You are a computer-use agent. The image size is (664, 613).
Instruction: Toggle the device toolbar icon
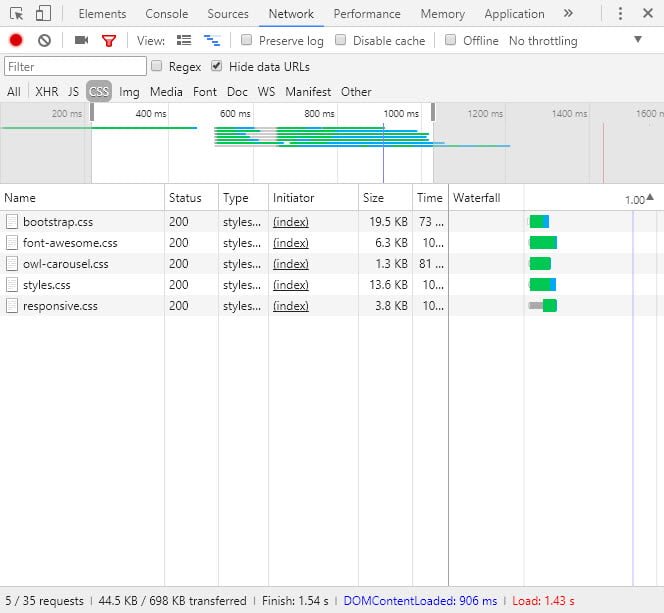[43, 14]
